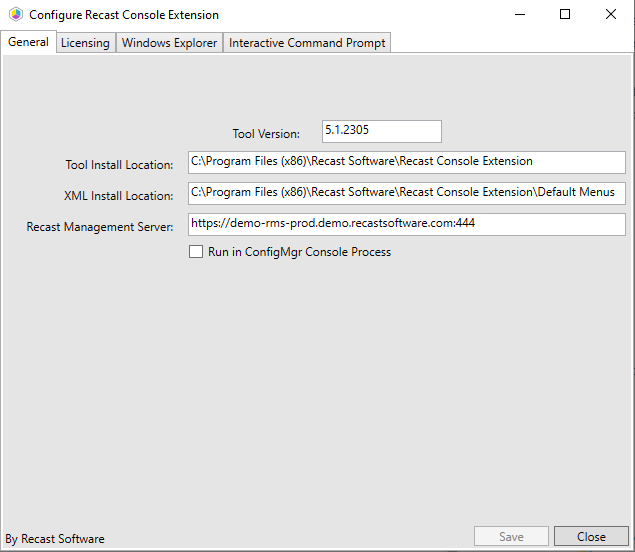This screenshot has width=635, height=552.
Task: Click the 'Tool Install Location:' label
Action: pyautogui.click(x=119, y=165)
